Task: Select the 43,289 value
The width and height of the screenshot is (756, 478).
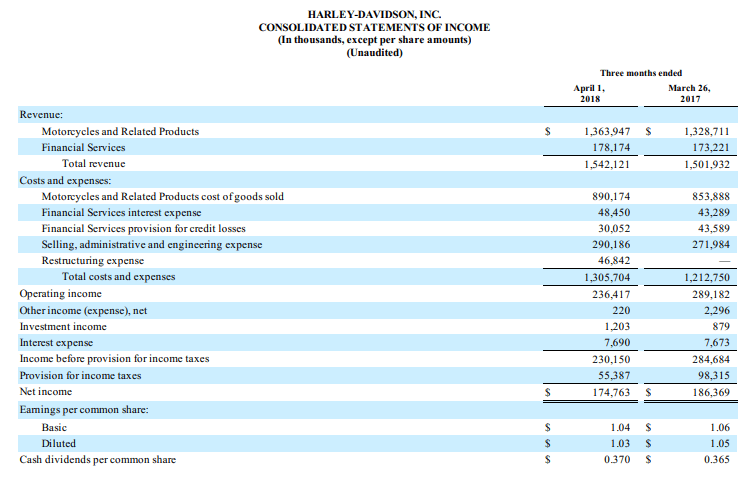Action: (x=714, y=212)
